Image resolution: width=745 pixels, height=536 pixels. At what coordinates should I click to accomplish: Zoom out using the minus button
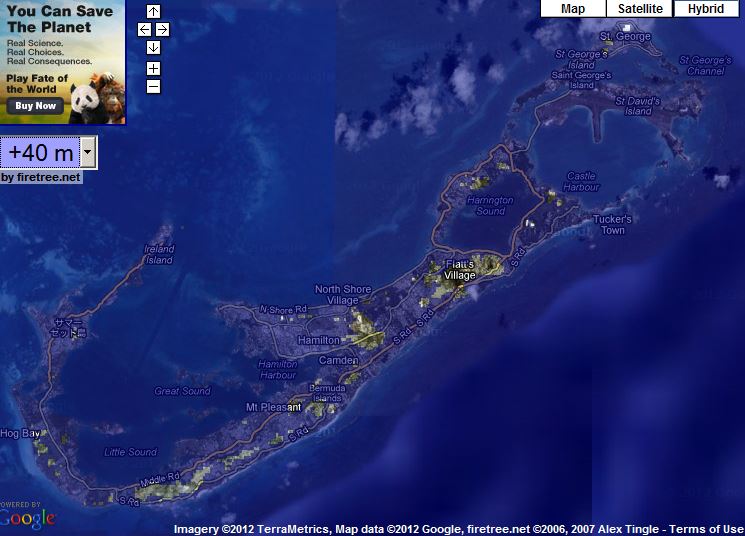[x=153, y=86]
